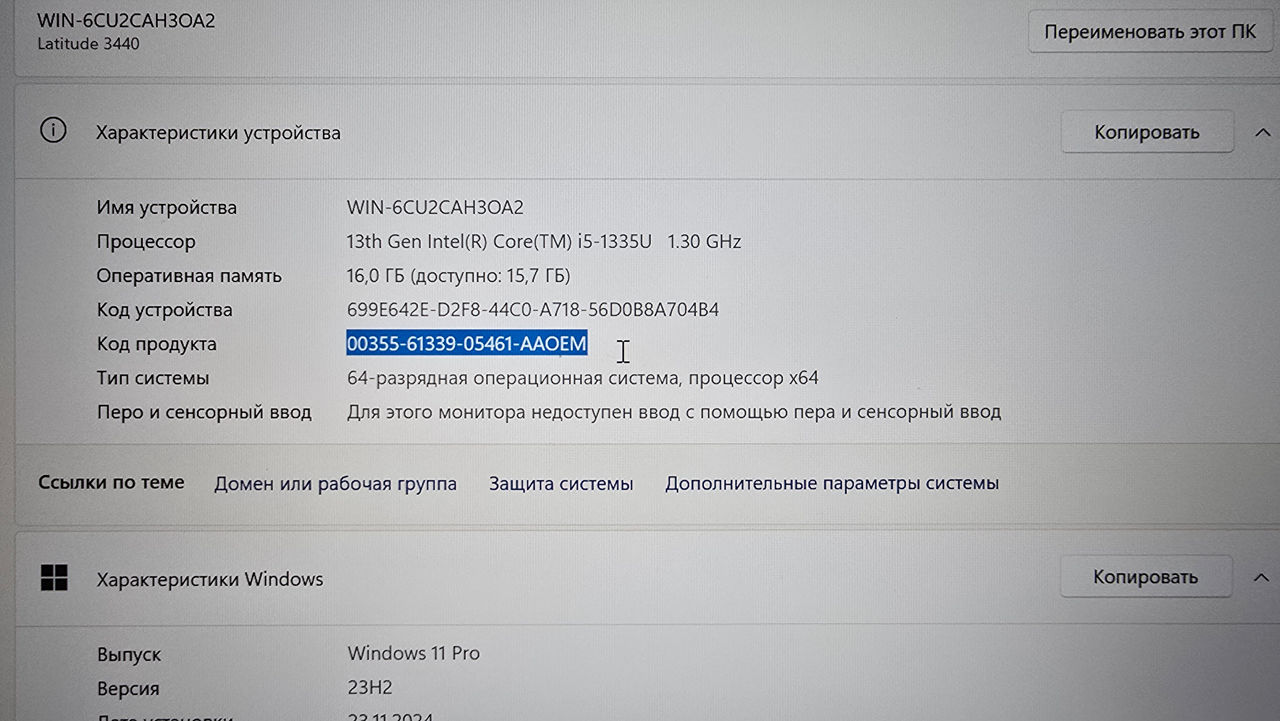Click the info icon beside Характеристики устройства
Screen dimensions: 1280x721
coord(53,131)
